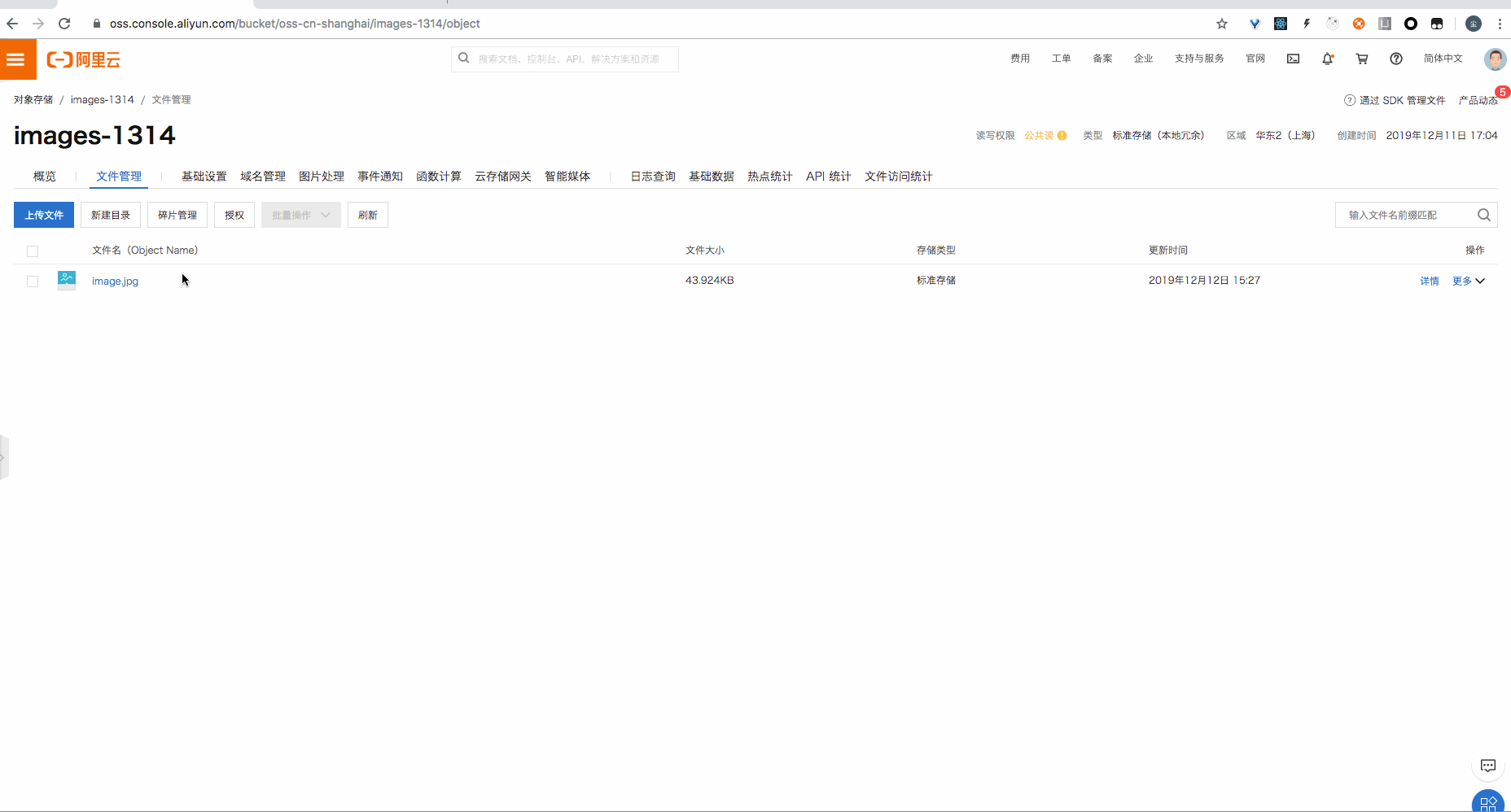Switch to the 图片处理 tab
The image size is (1511, 812).
322,177
